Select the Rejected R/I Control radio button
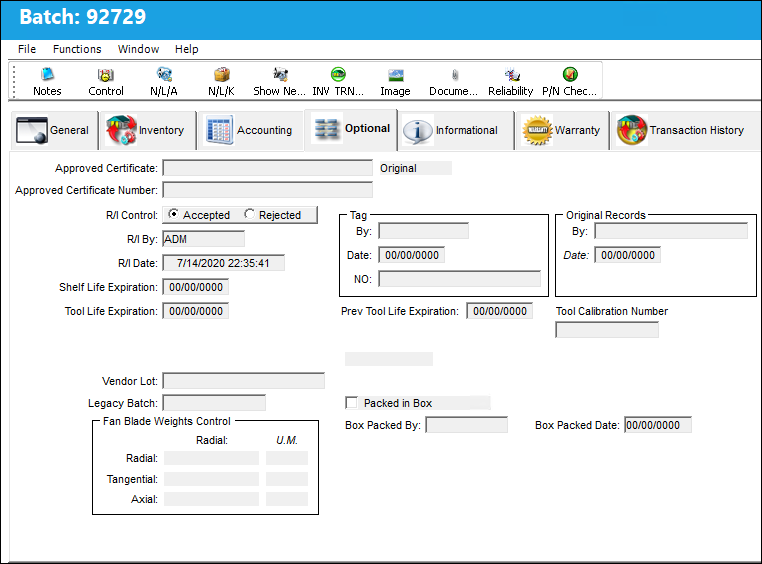This screenshot has width=762, height=564. (249, 214)
